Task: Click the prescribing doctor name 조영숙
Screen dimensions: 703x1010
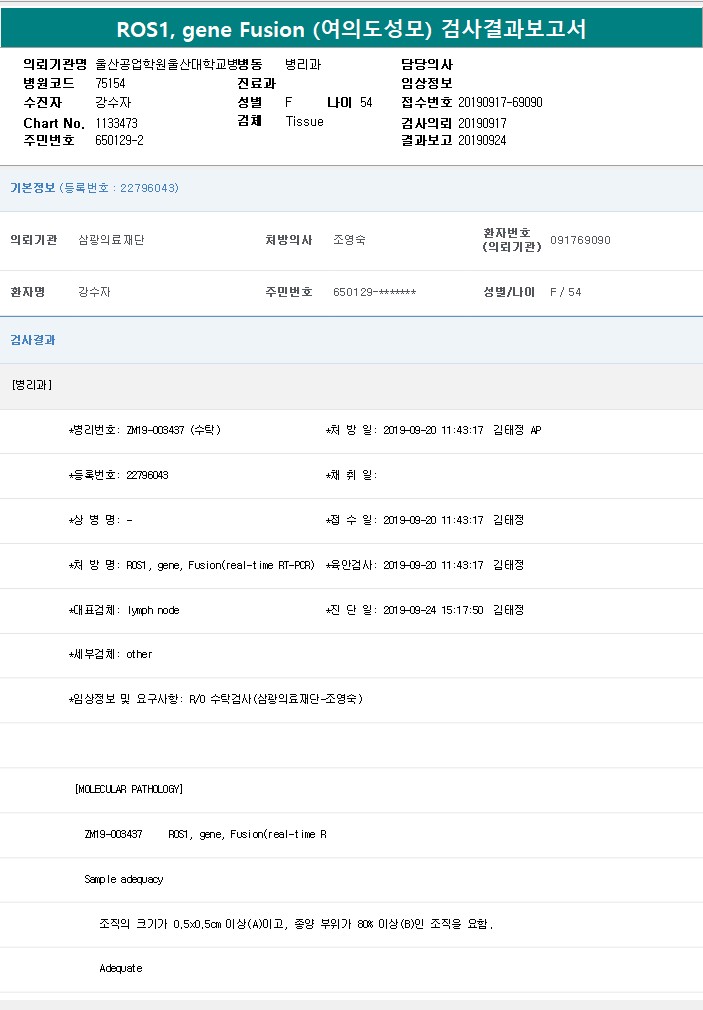Action: click(350, 240)
